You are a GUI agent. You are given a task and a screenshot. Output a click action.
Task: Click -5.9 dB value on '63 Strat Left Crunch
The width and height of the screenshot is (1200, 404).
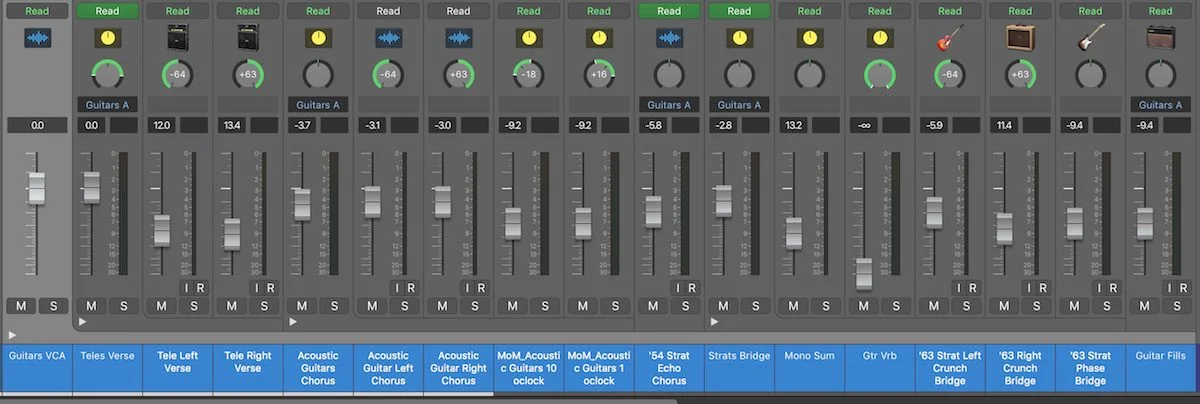(x=934, y=125)
